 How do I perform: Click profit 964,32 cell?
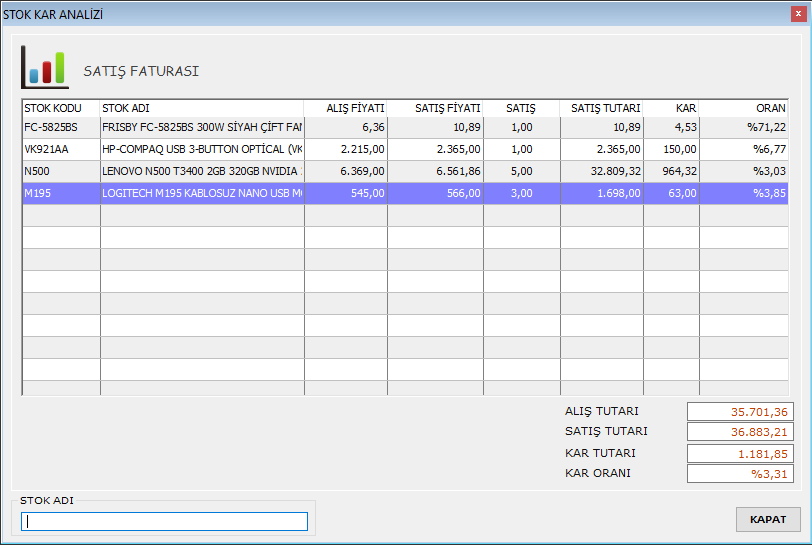pyautogui.click(x=671, y=171)
